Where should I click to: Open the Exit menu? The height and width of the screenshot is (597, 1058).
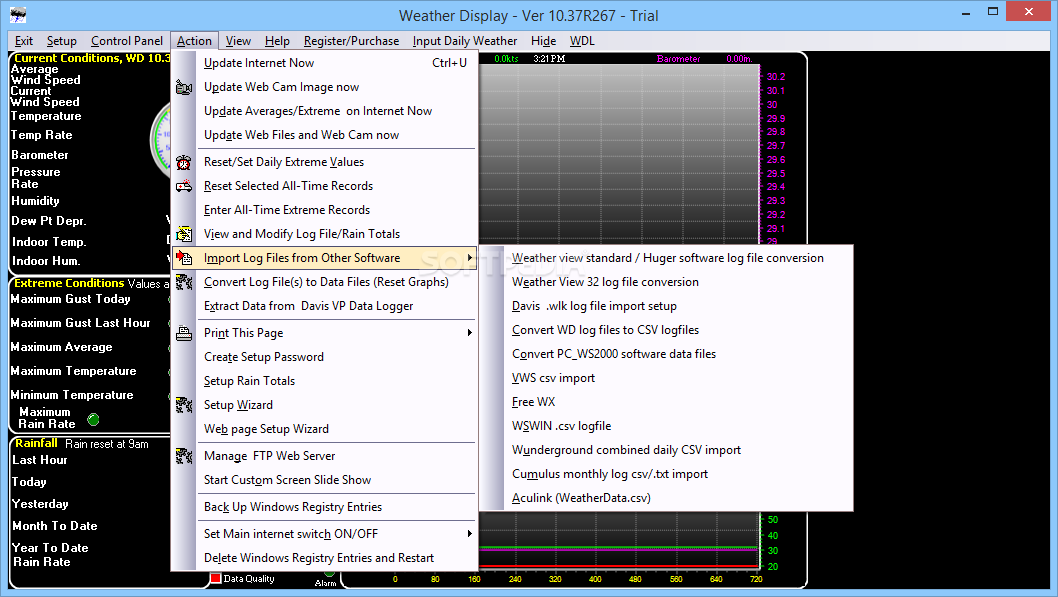point(24,41)
